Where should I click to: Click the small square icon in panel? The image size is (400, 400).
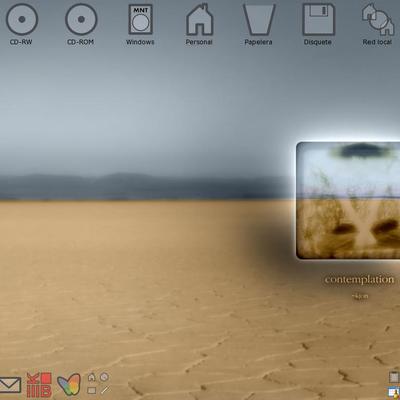coord(92,390)
